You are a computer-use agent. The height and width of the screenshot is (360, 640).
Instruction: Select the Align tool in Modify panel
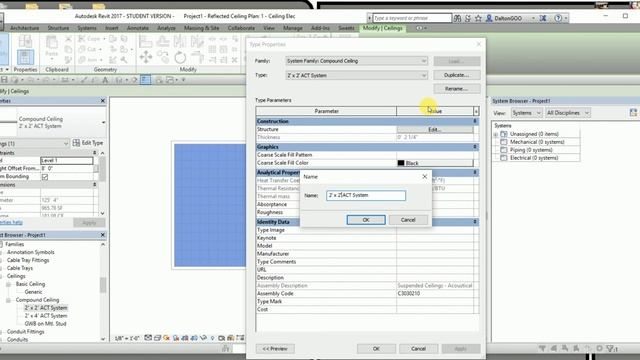click(146, 41)
